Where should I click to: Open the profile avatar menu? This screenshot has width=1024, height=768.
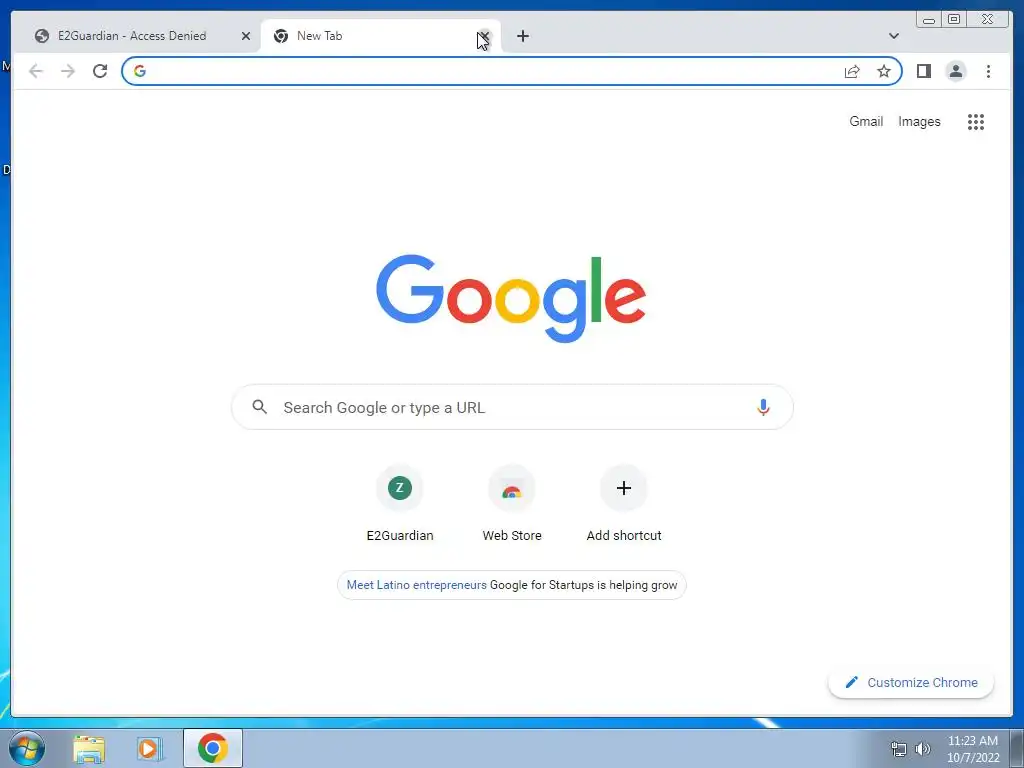click(955, 71)
